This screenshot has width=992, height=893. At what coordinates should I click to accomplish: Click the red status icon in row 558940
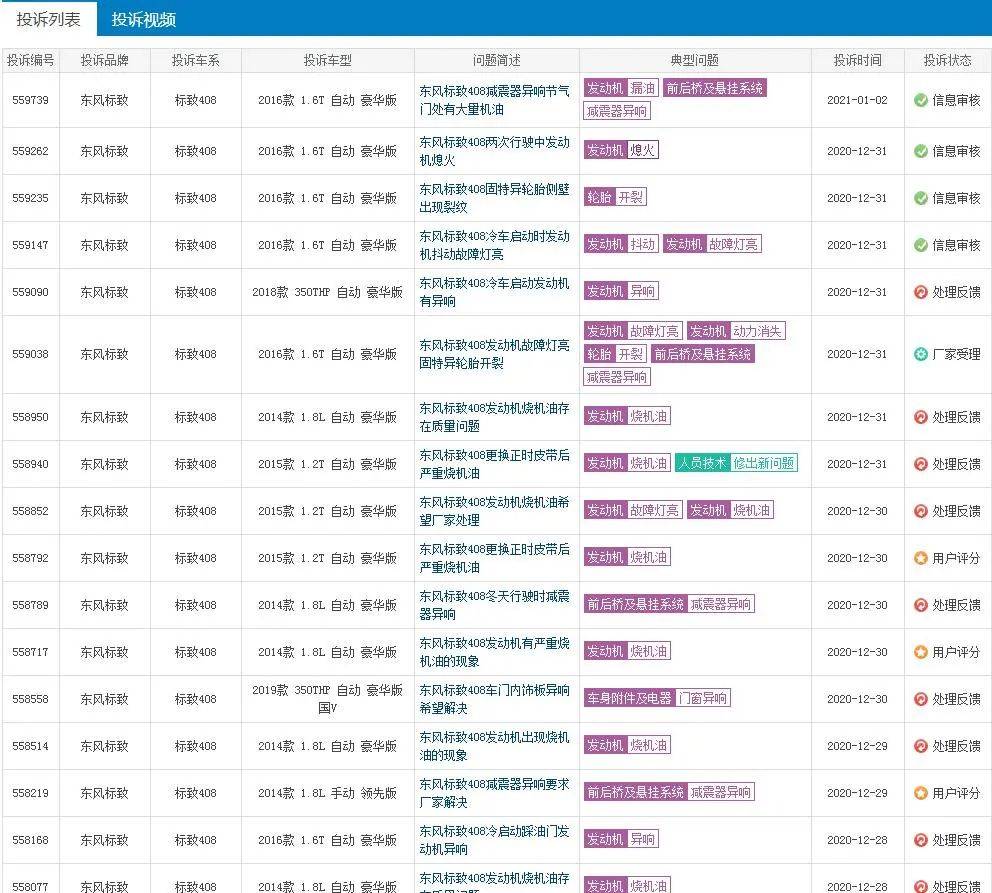click(921, 464)
